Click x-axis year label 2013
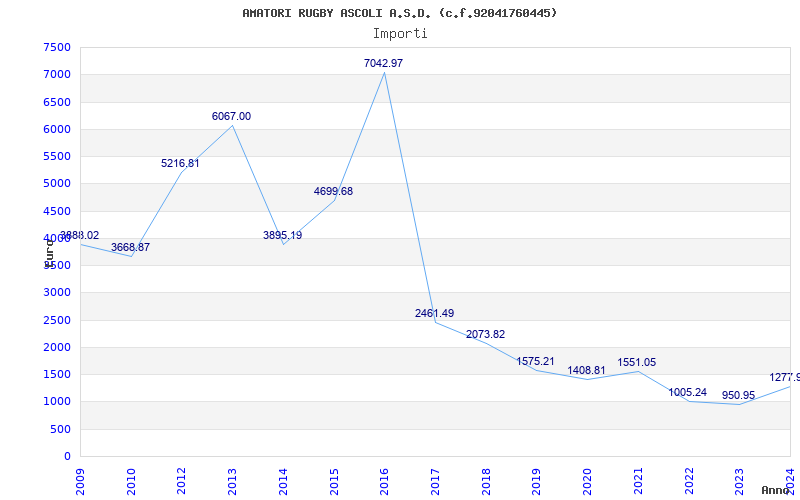Image resolution: width=800 pixels, height=500 pixels. [232, 482]
